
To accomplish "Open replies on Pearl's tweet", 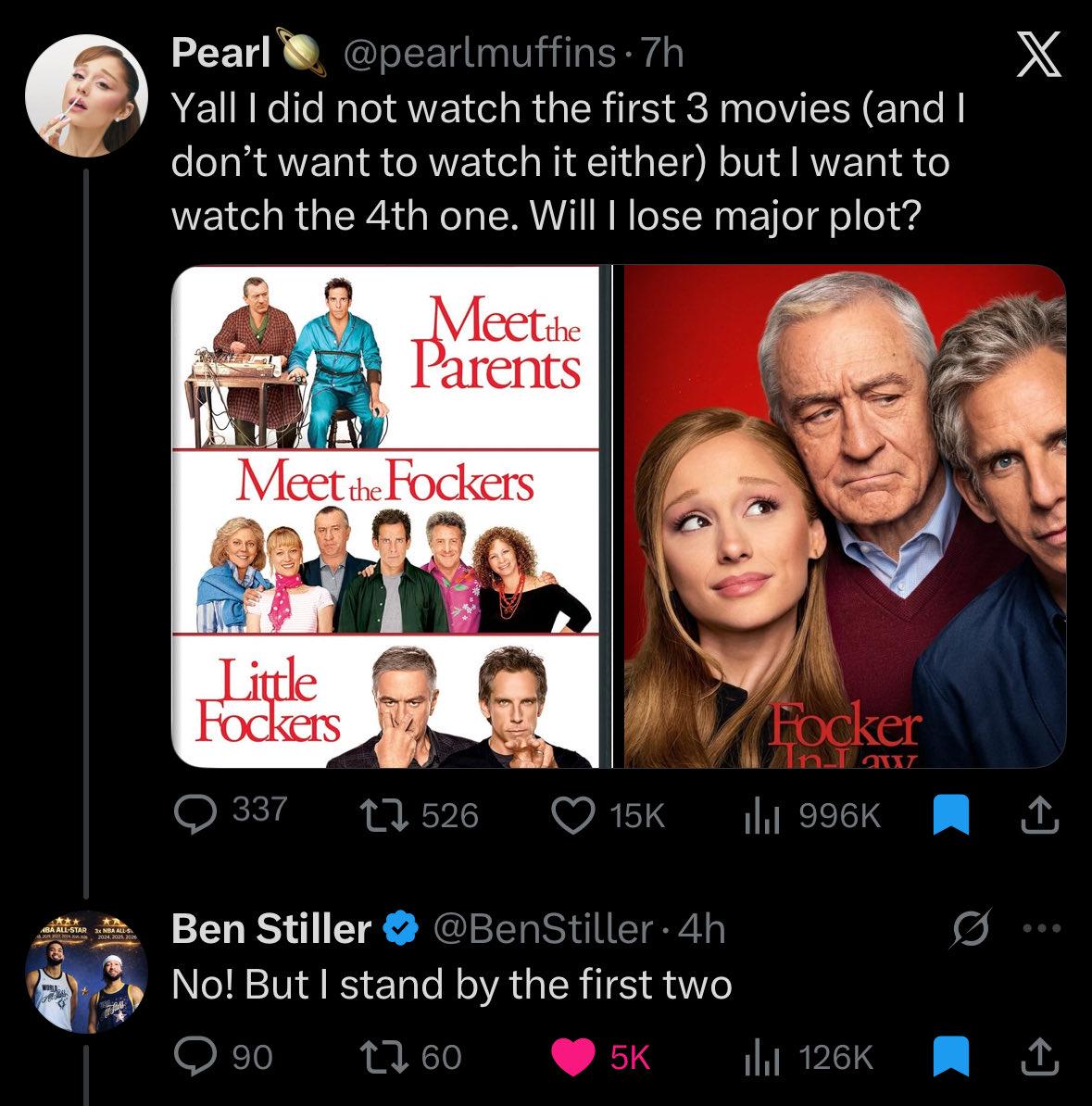I will point(196,814).
